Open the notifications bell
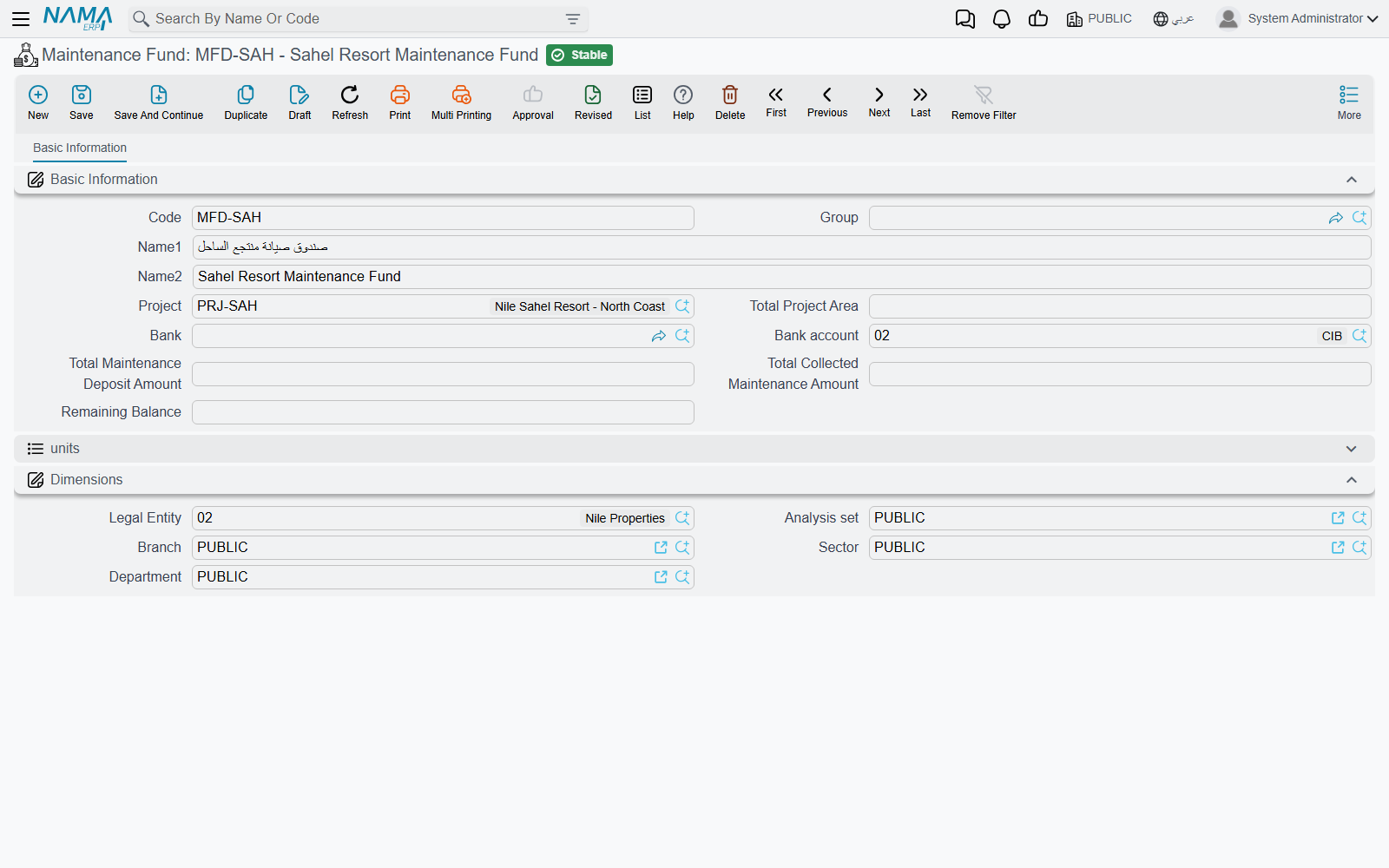The image size is (1389, 868). [1002, 18]
